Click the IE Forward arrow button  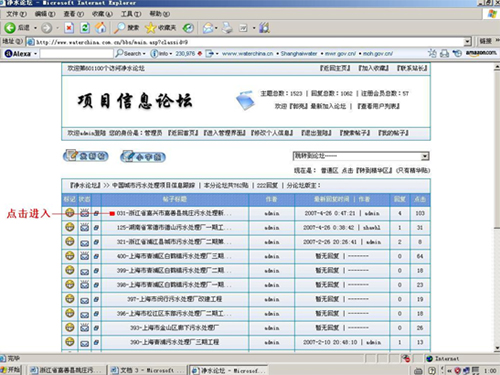pos(46,28)
